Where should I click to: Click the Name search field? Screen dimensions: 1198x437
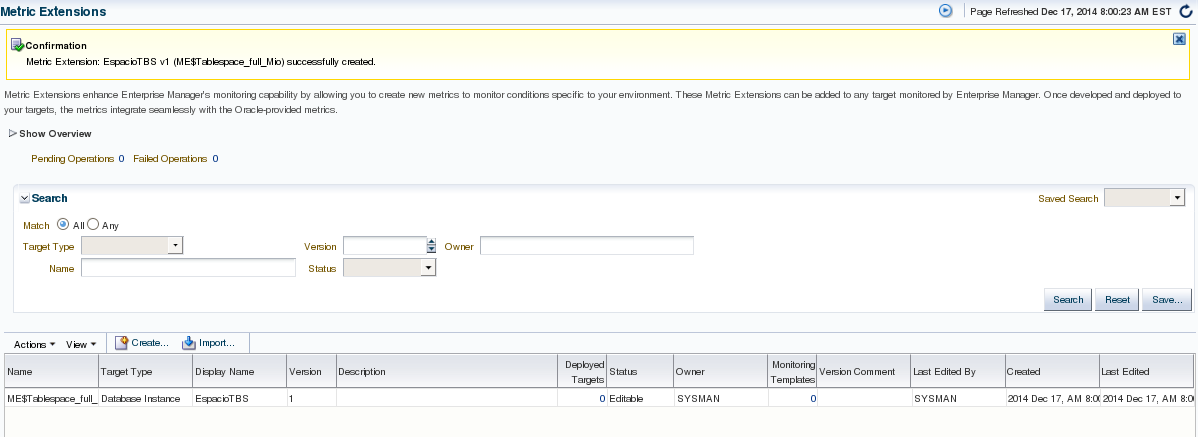tap(189, 268)
